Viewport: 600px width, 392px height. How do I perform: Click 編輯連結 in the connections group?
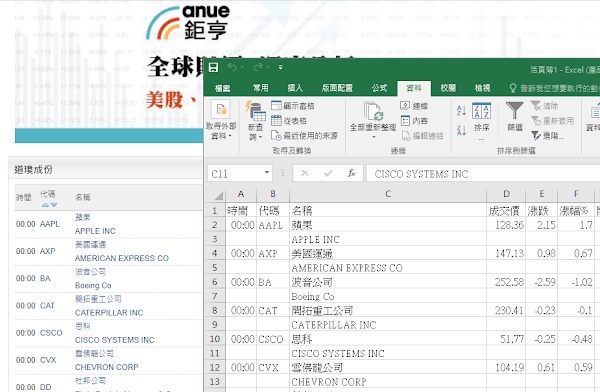tap(422, 136)
